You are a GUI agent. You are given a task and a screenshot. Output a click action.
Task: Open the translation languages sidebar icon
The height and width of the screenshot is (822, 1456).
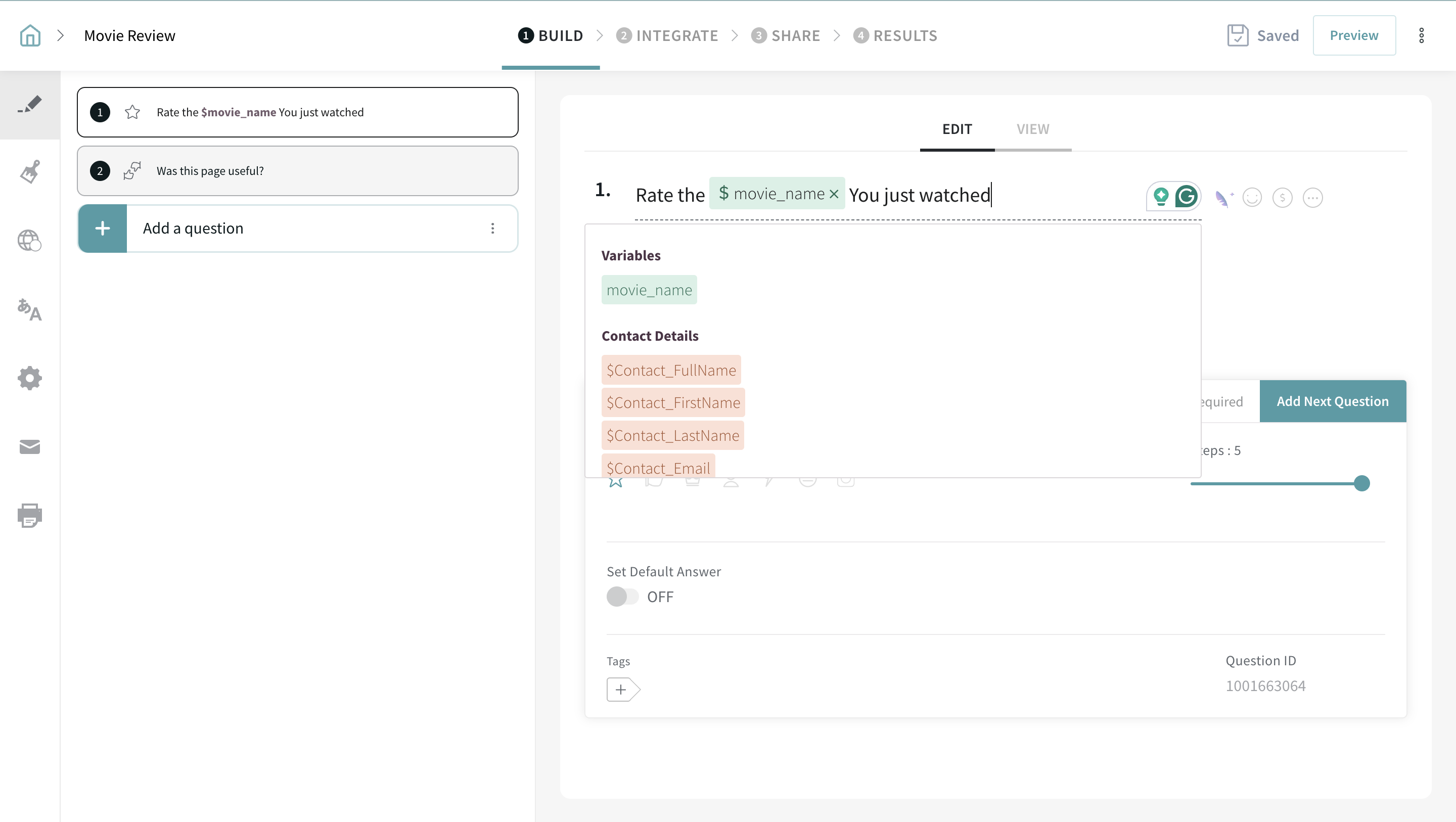[x=30, y=309]
